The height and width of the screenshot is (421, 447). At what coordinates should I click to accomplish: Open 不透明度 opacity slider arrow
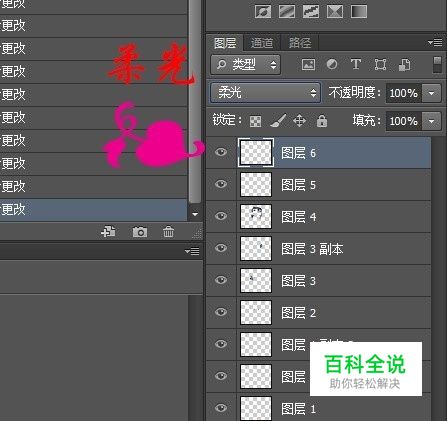coord(431,93)
